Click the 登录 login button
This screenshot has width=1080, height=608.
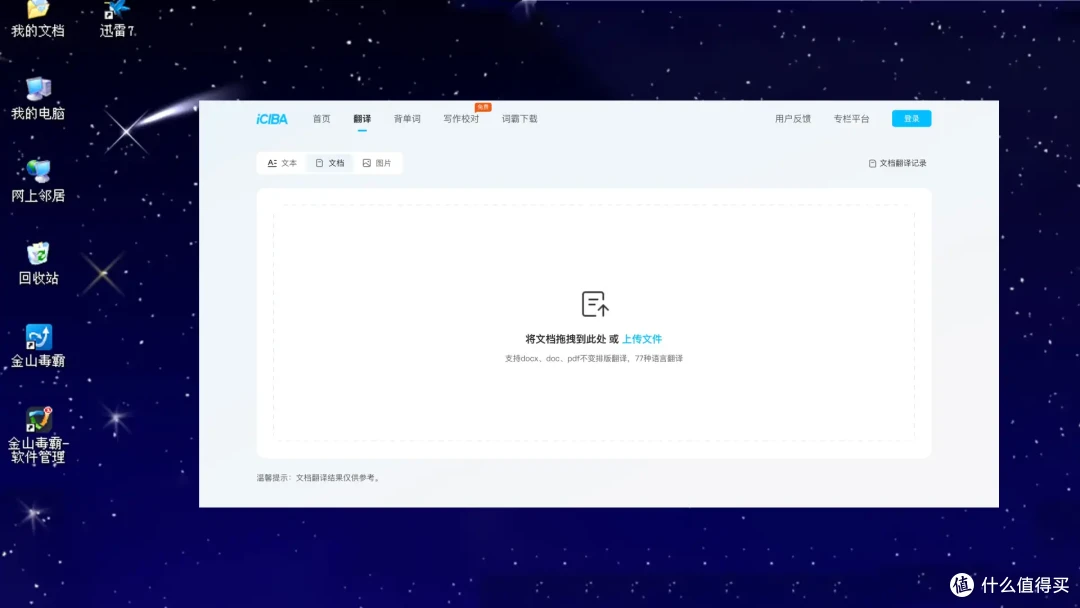[911, 118]
